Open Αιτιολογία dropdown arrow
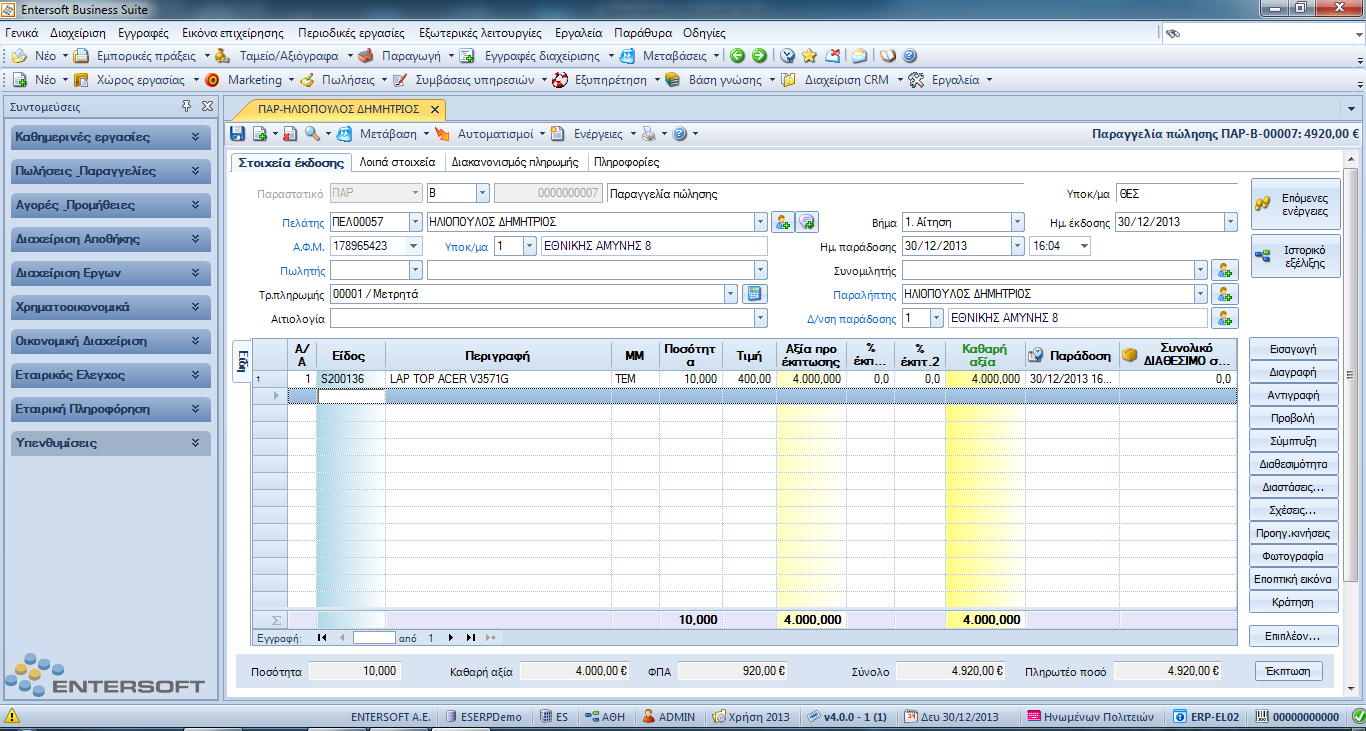Screen dimensions: 1366x731 (761, 318)
